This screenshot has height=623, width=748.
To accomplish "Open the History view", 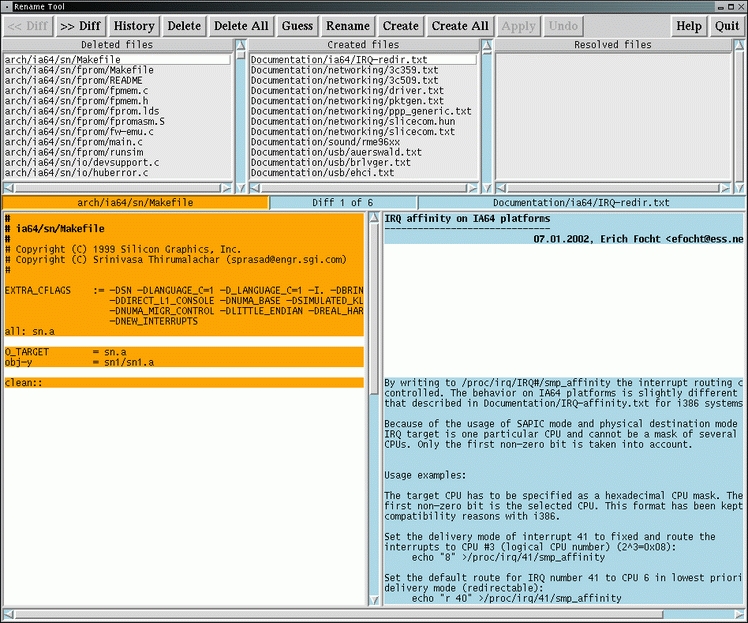I will pos(134,26).
